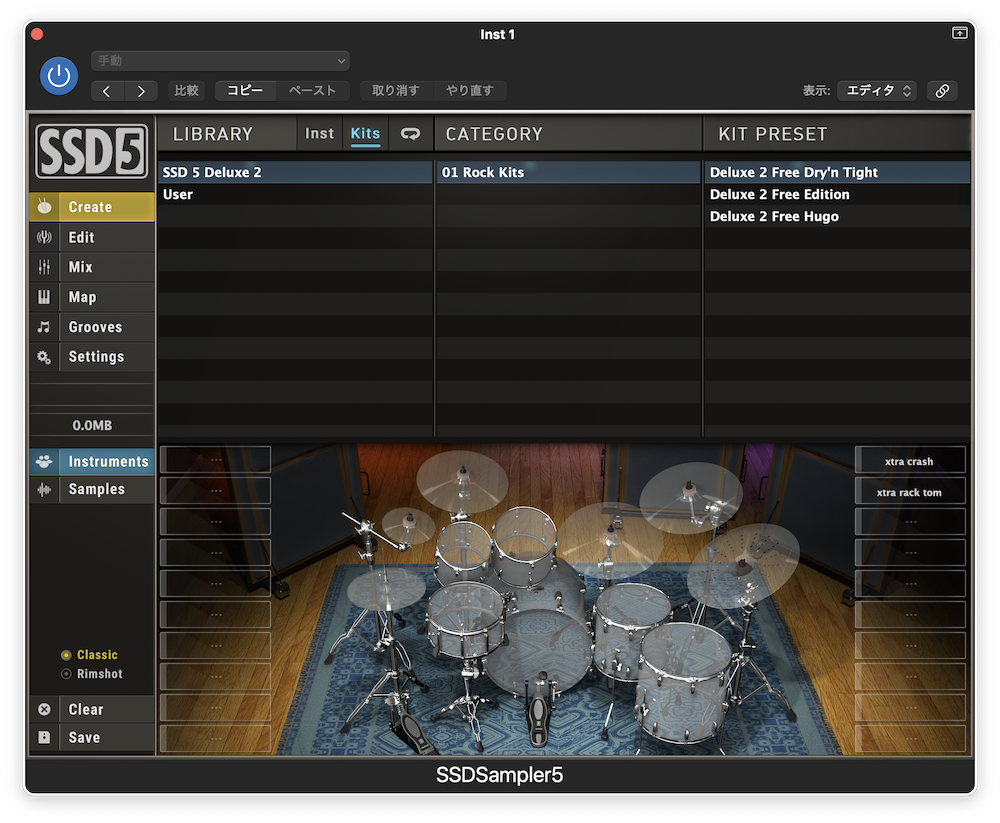Click the window expand icon top right

(x=959, y=33)
